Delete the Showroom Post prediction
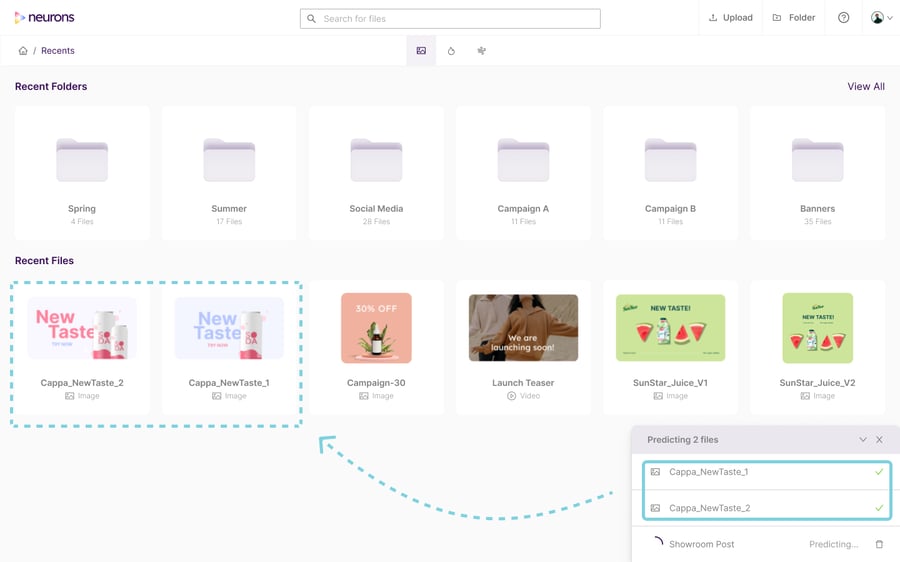Viewport: 900px width, 562px height. click(879, 544)
